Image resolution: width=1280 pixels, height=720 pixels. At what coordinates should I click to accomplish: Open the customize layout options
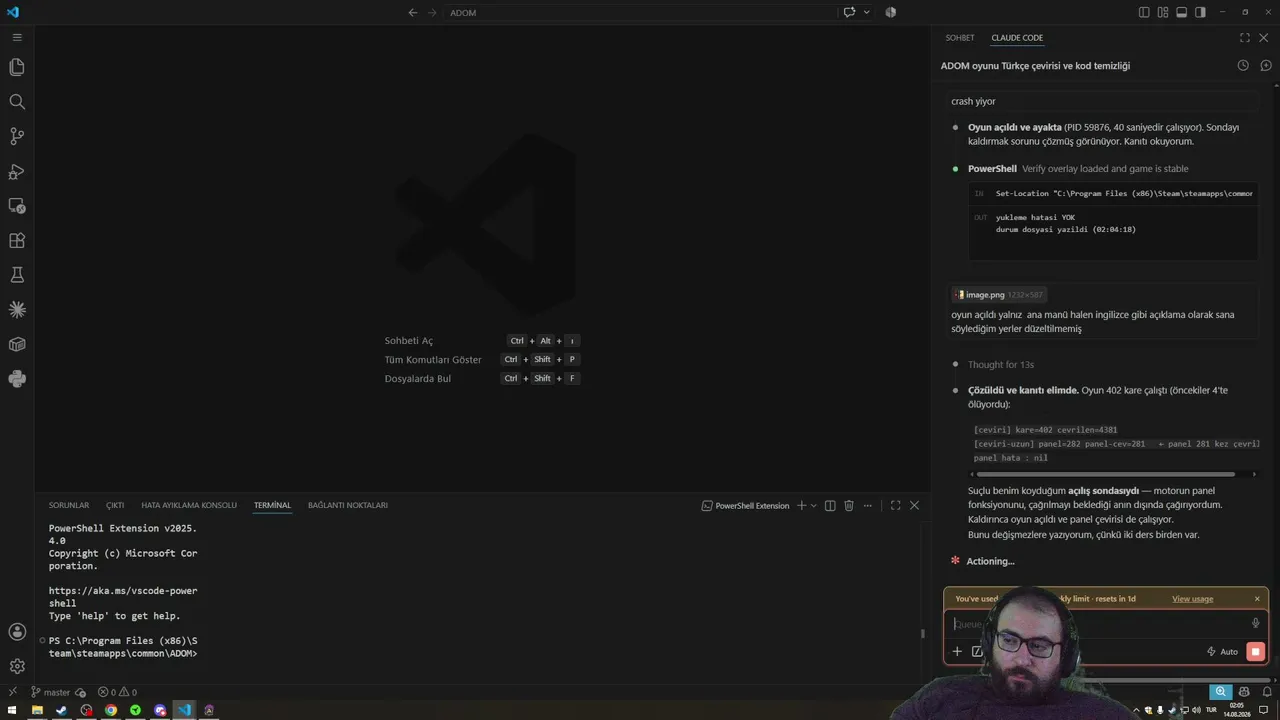pos(1163,12)
